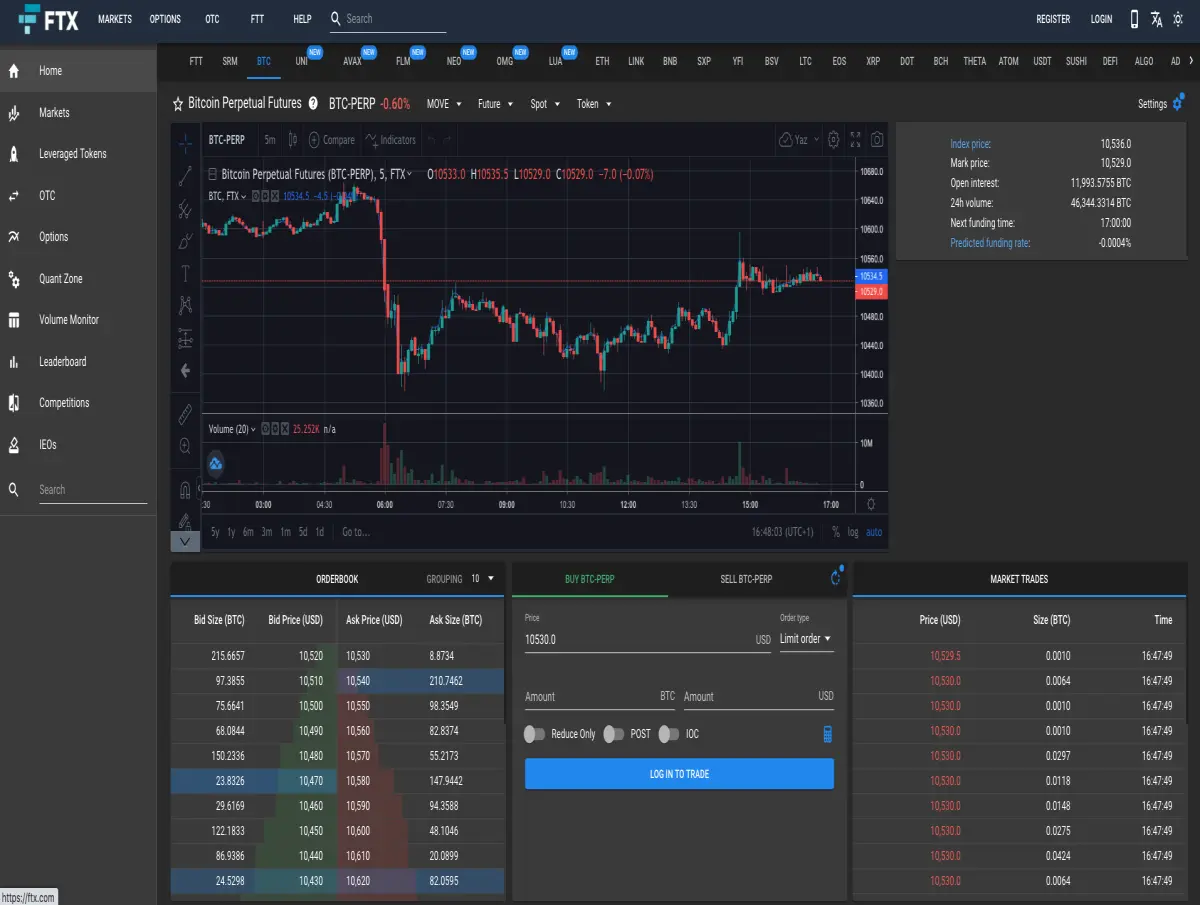Open the Yaz cloud layout menu

point(799,140)
